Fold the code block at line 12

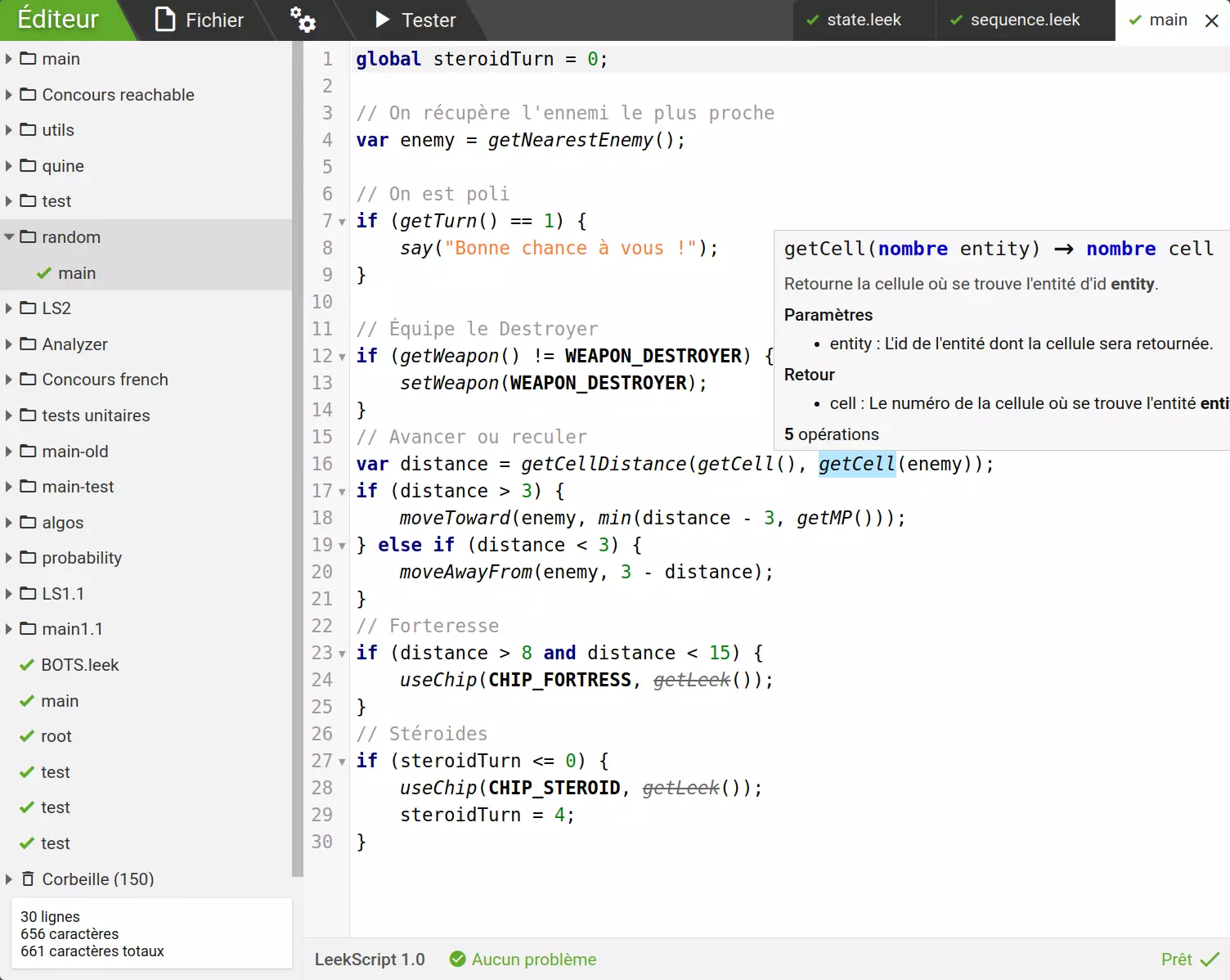click(x=342, y=357)
